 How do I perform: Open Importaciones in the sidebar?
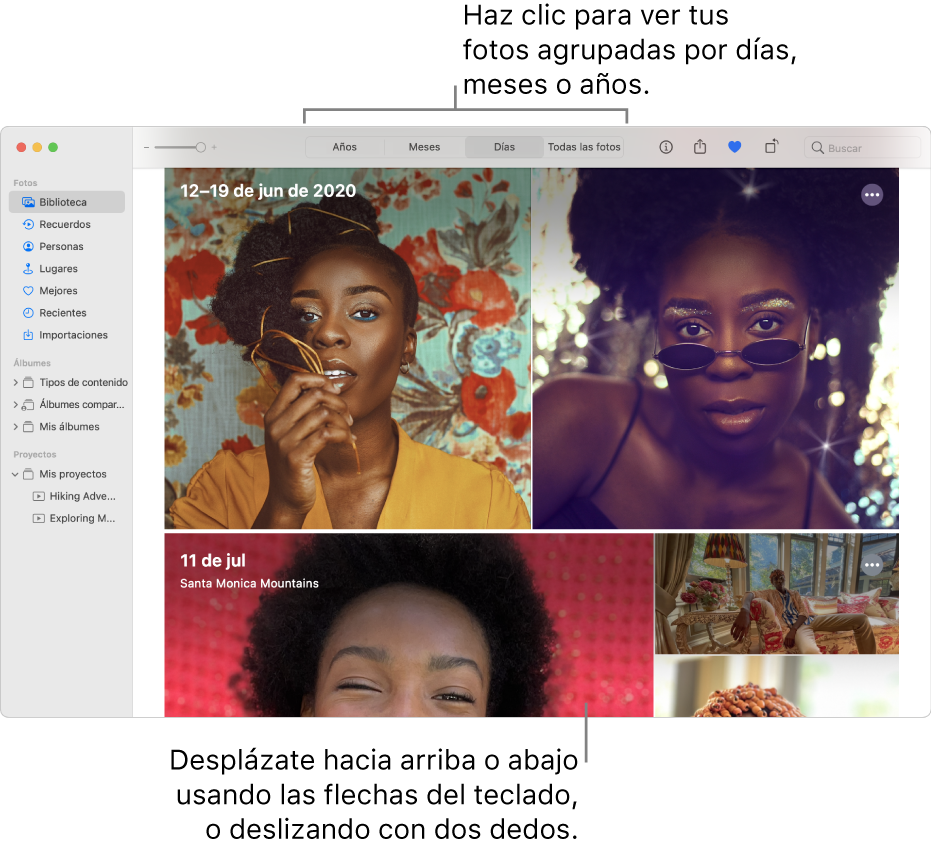(x=73, y=335)
